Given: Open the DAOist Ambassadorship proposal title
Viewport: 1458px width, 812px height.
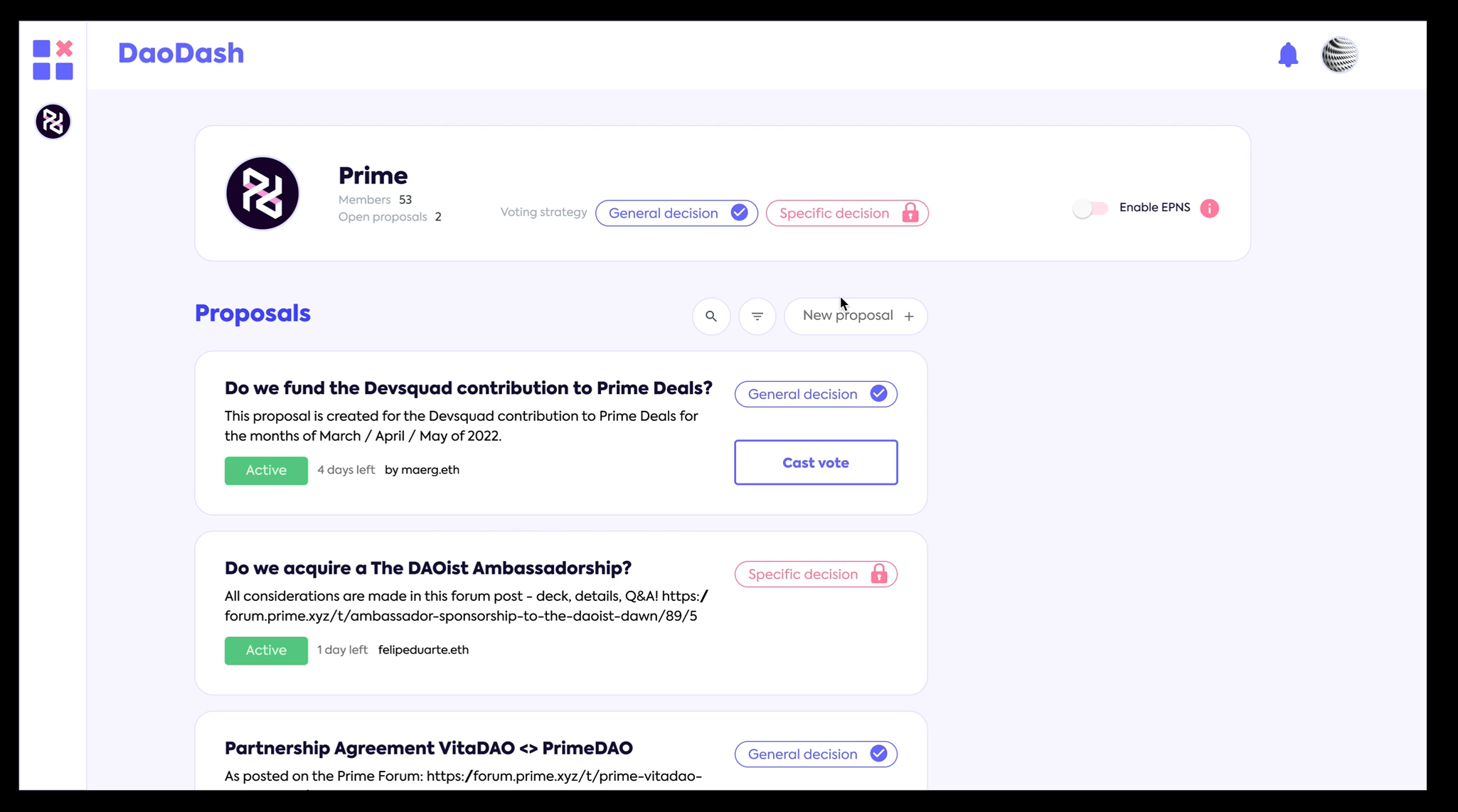Looking at the screenshot, I should (x=428, y=568).
